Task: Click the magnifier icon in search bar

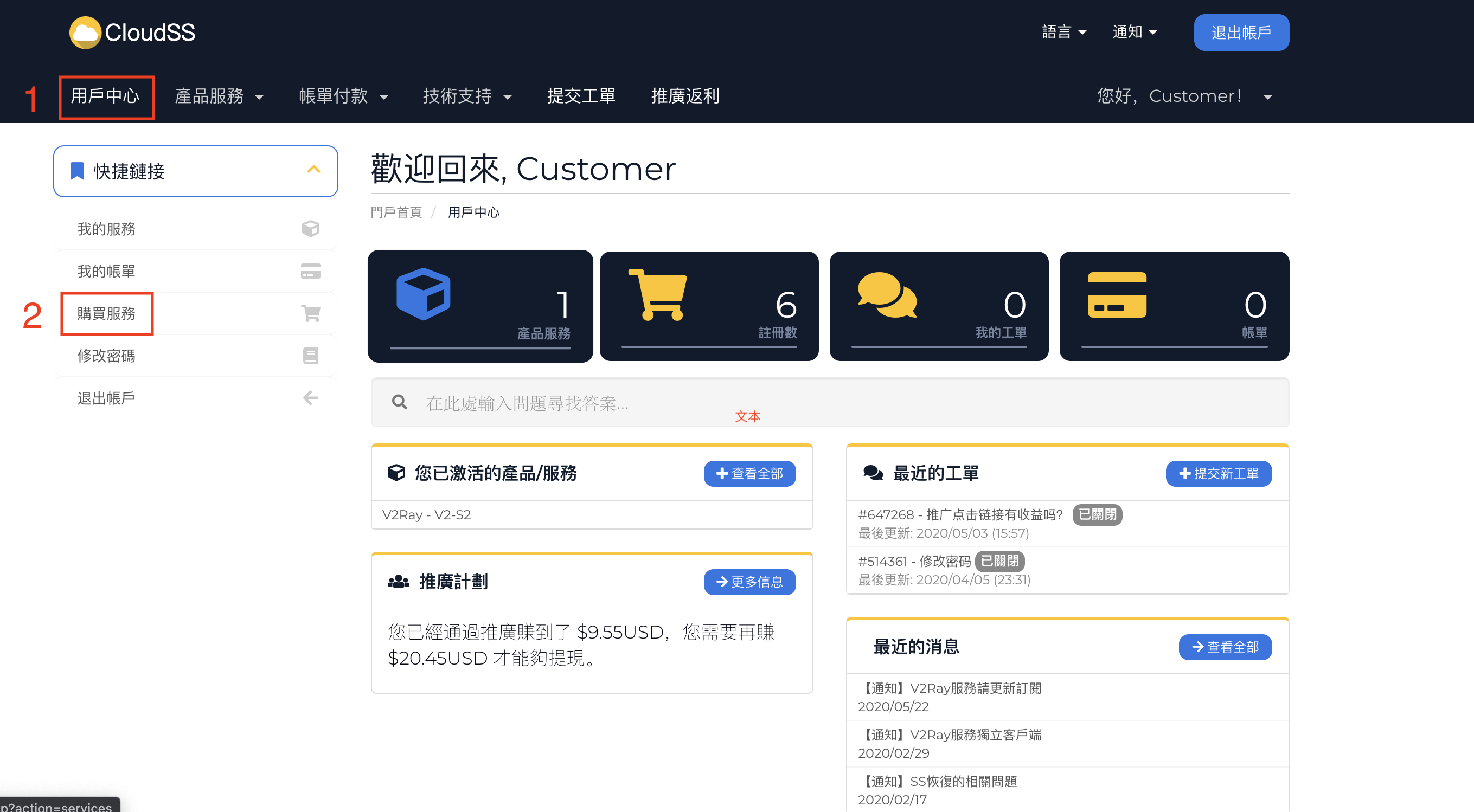Action: click(x=399, y=403)
